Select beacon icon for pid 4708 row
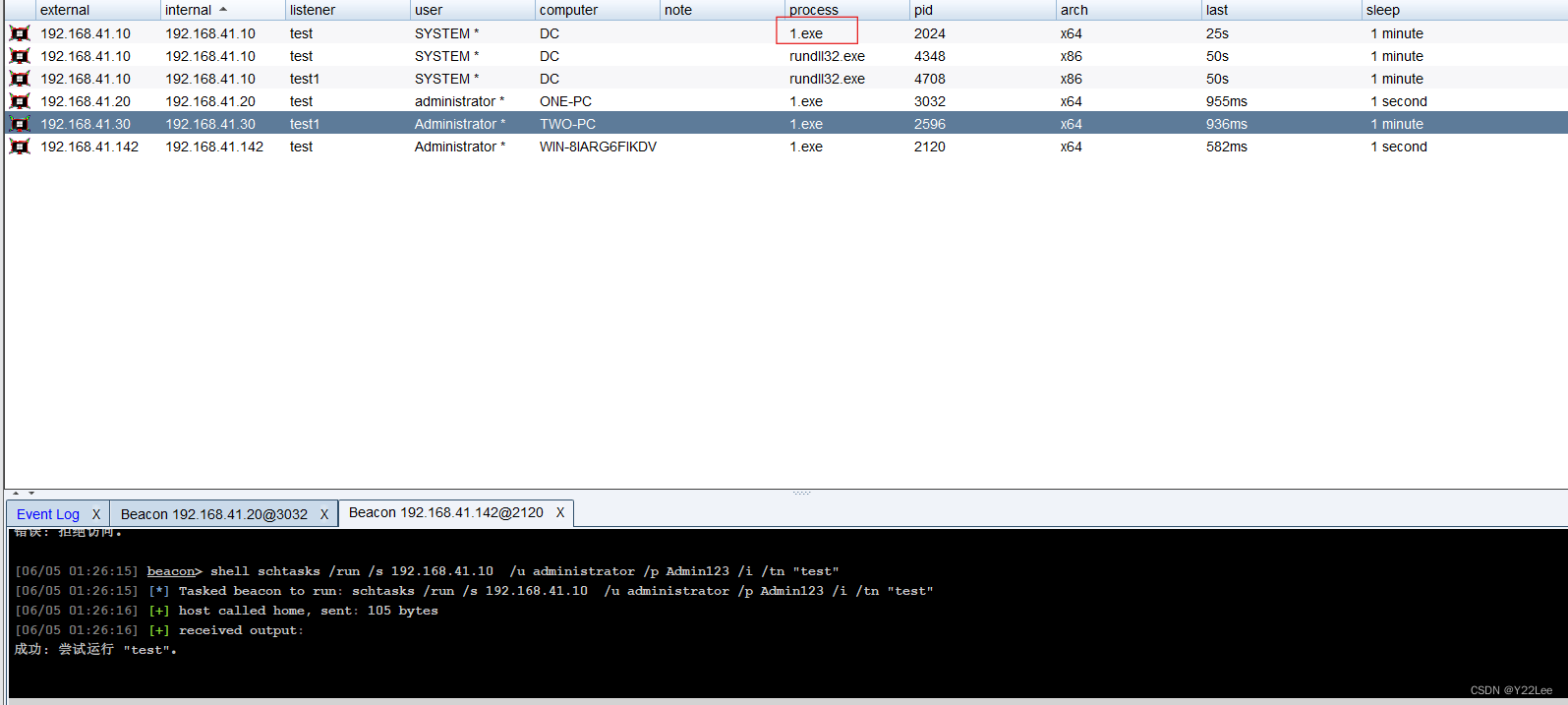Viewport: 1568px width, 705px height. point(20,79)
